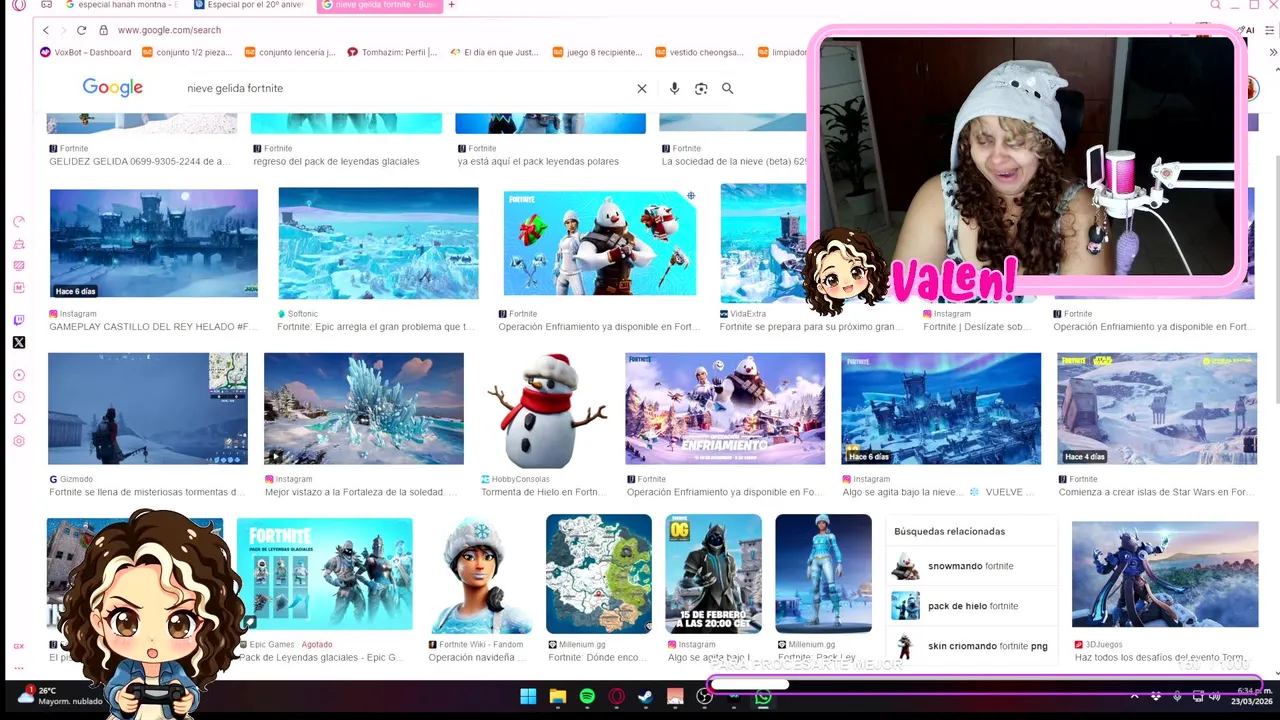Viewport: 1280px width, 720px height.
Task: Open OBS Studio from the taskbar
Action: pos(705,697)
